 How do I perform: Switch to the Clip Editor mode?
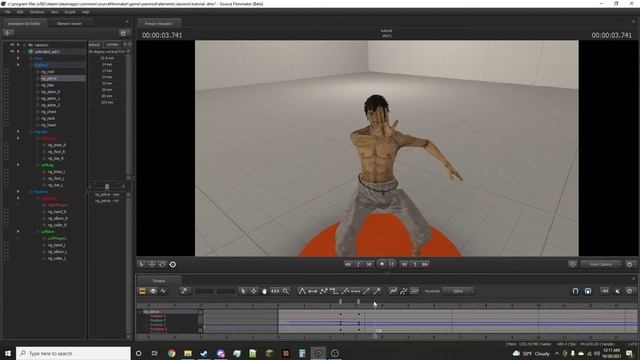click(142, 291)
